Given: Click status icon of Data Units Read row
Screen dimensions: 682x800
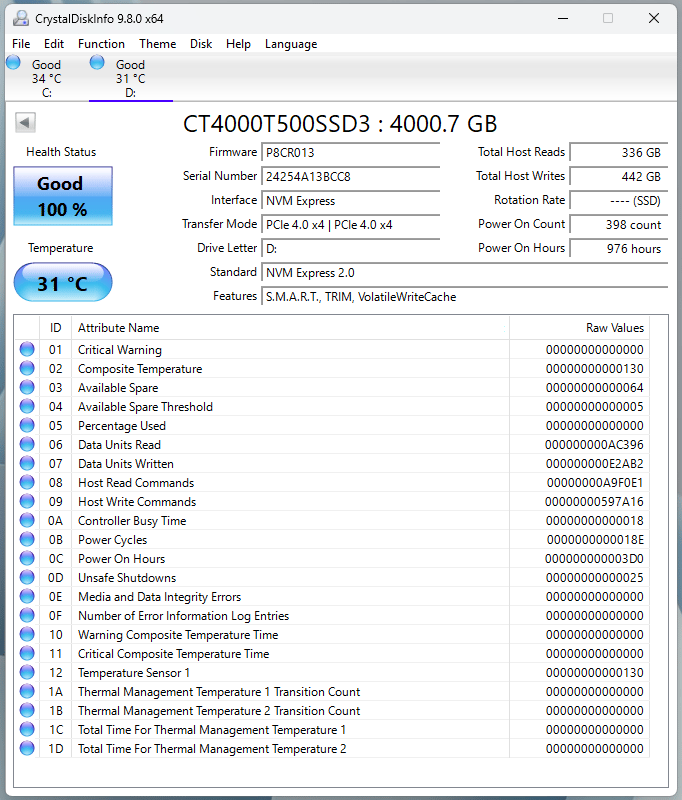Looking at the screenshot, I should click(27, 444).
